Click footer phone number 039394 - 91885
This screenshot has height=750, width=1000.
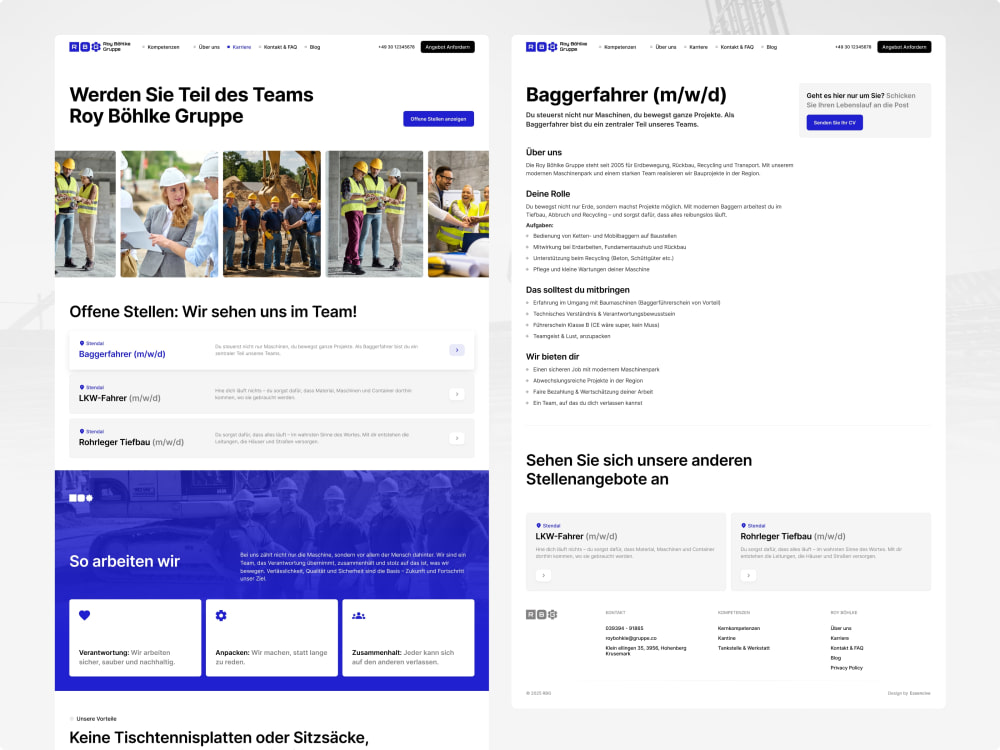coord(624,628)
